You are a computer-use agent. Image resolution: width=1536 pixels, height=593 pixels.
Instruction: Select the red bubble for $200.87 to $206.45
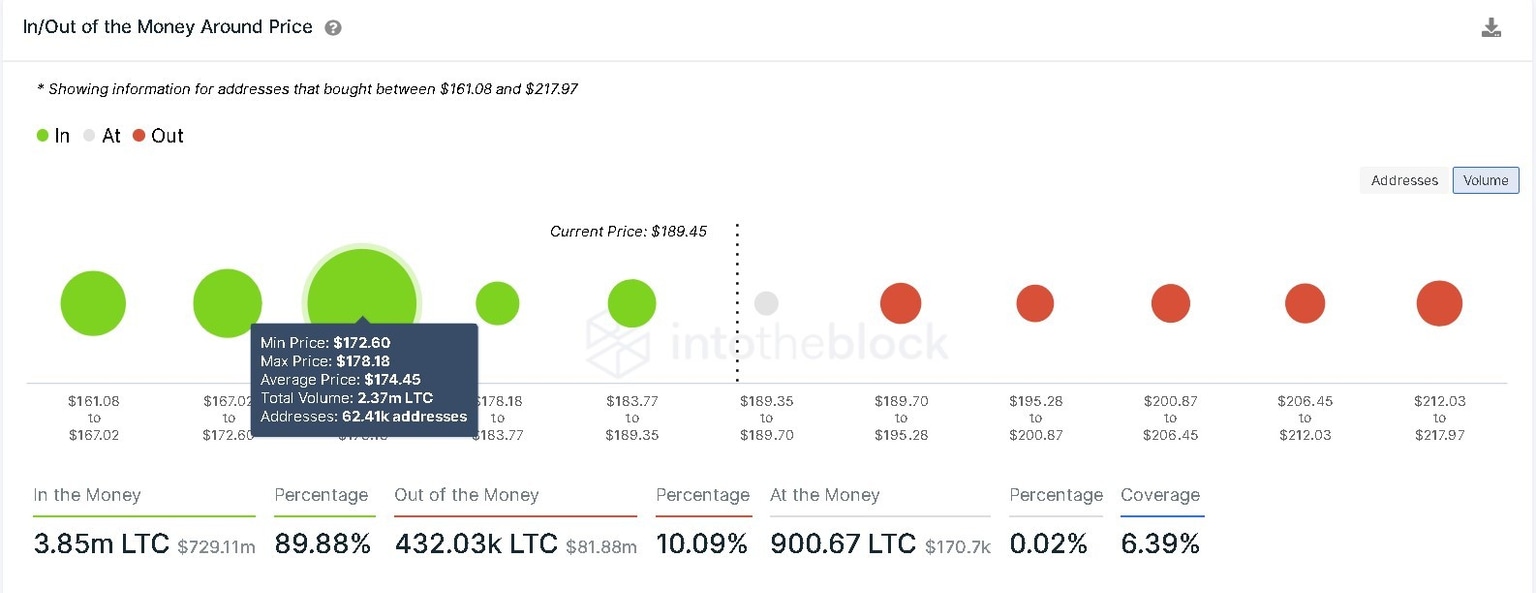1170,302
